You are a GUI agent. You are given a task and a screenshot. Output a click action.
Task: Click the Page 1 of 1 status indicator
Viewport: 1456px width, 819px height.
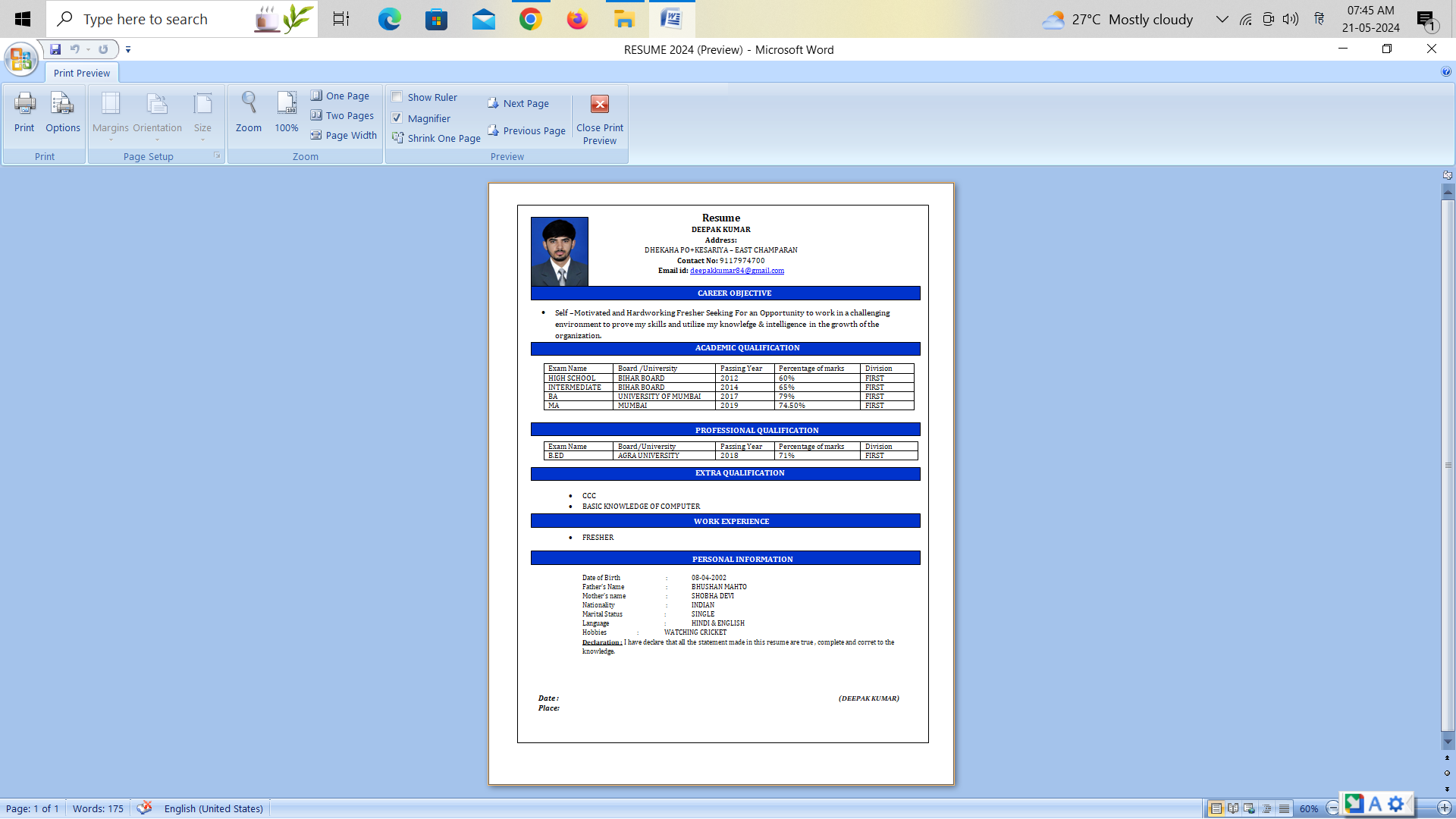pos(33,808)
